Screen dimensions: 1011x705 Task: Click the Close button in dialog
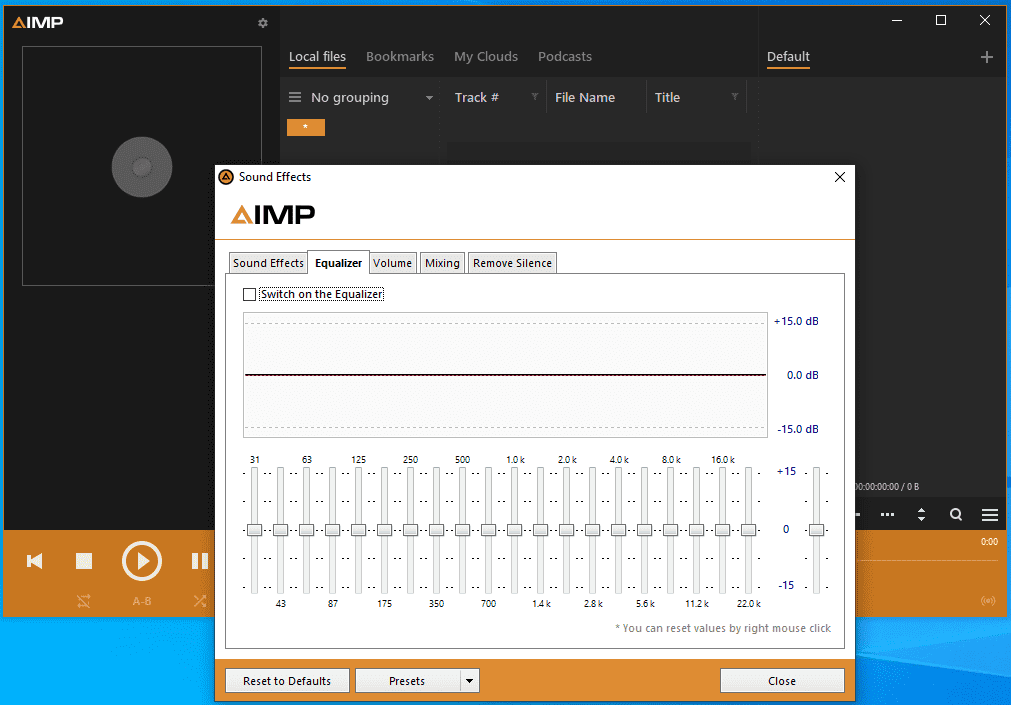pyautogui.click(x=782, y=680)
